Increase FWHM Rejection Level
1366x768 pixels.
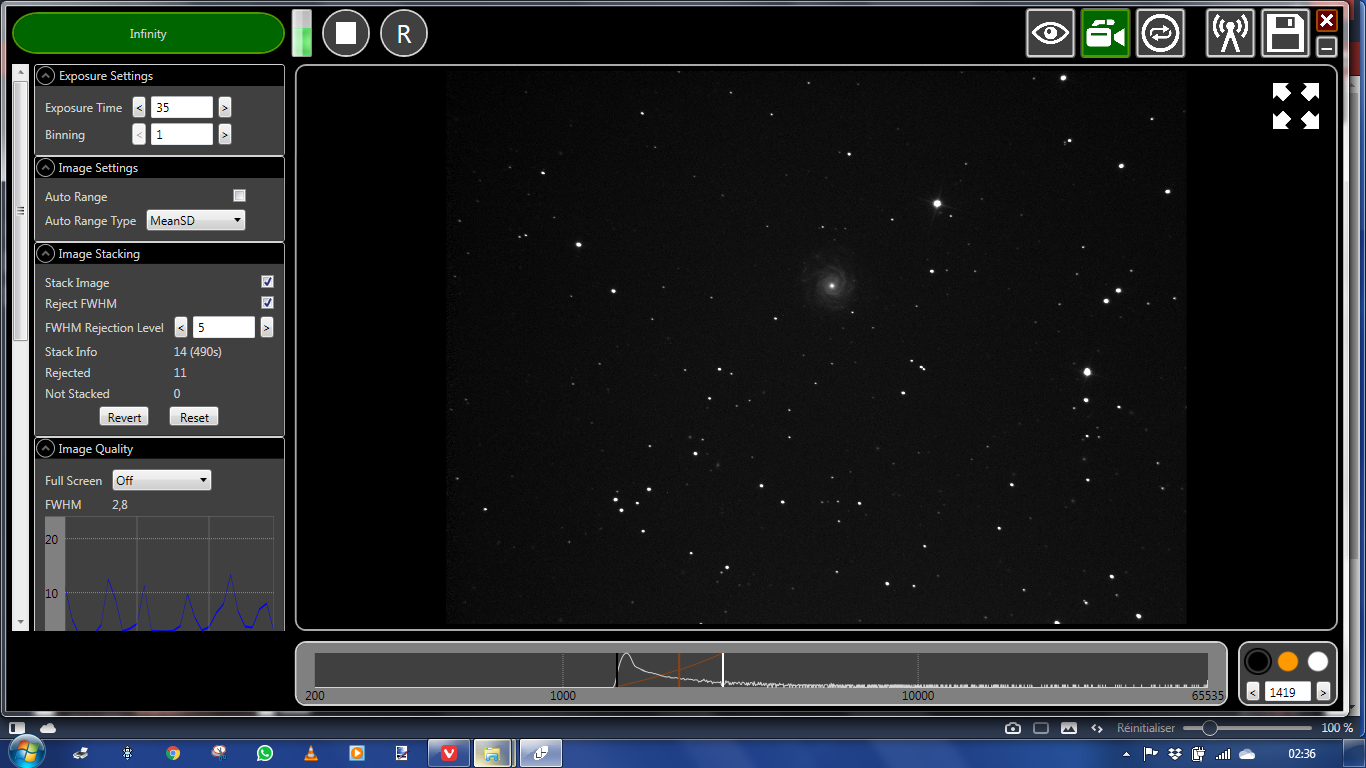click(267, 327)
